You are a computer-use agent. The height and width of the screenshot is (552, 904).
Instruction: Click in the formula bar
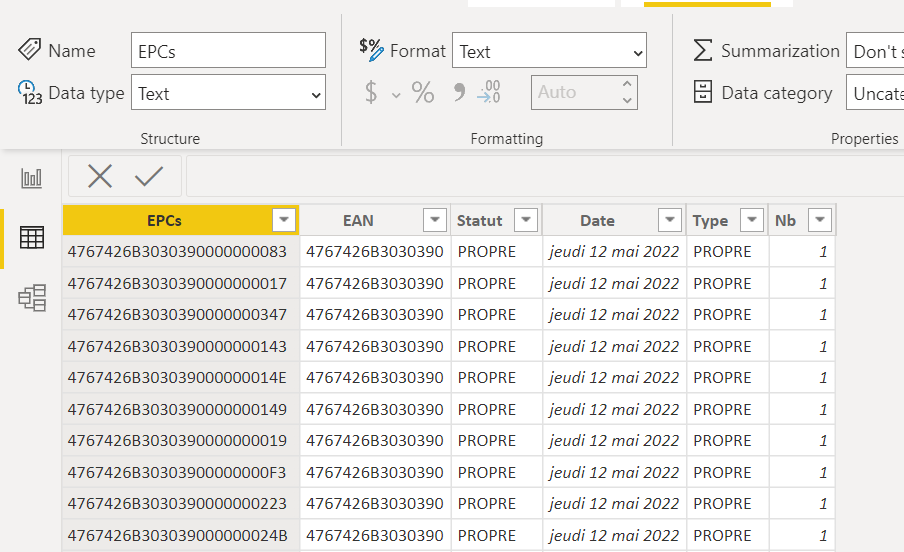coord(545,176)
